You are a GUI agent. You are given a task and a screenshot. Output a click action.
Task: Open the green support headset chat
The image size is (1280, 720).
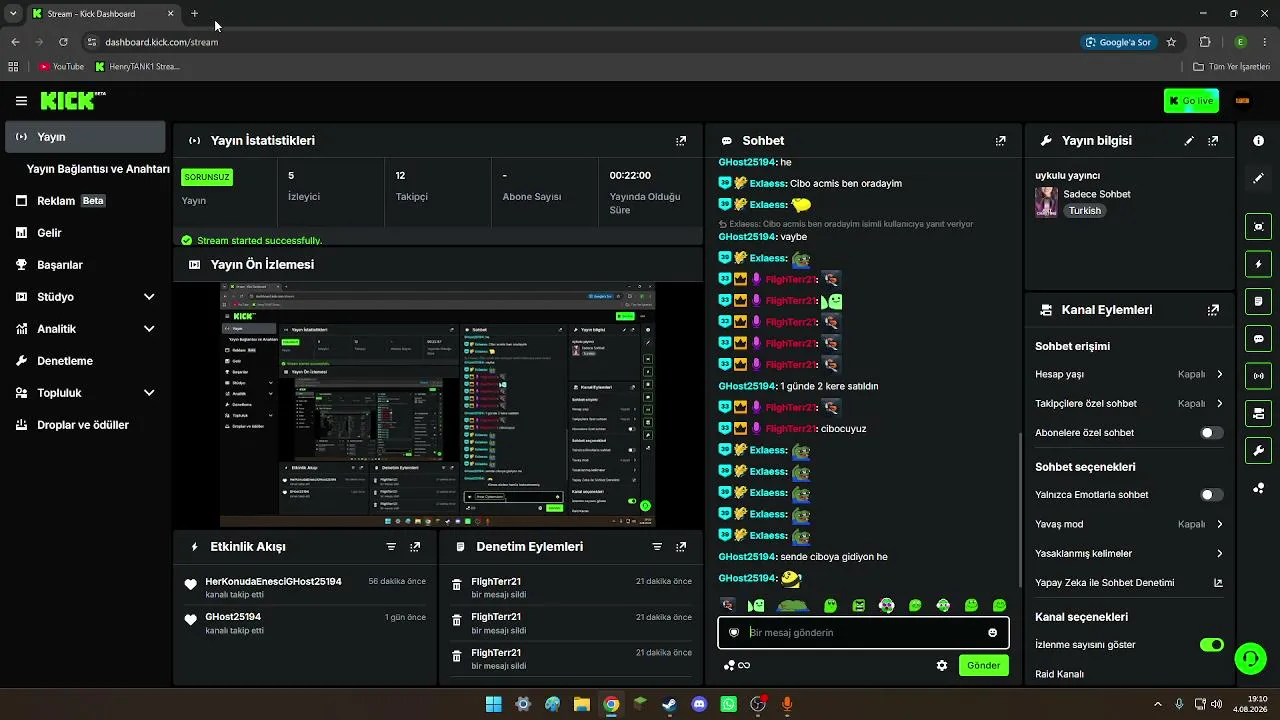tap(1250, 658)
